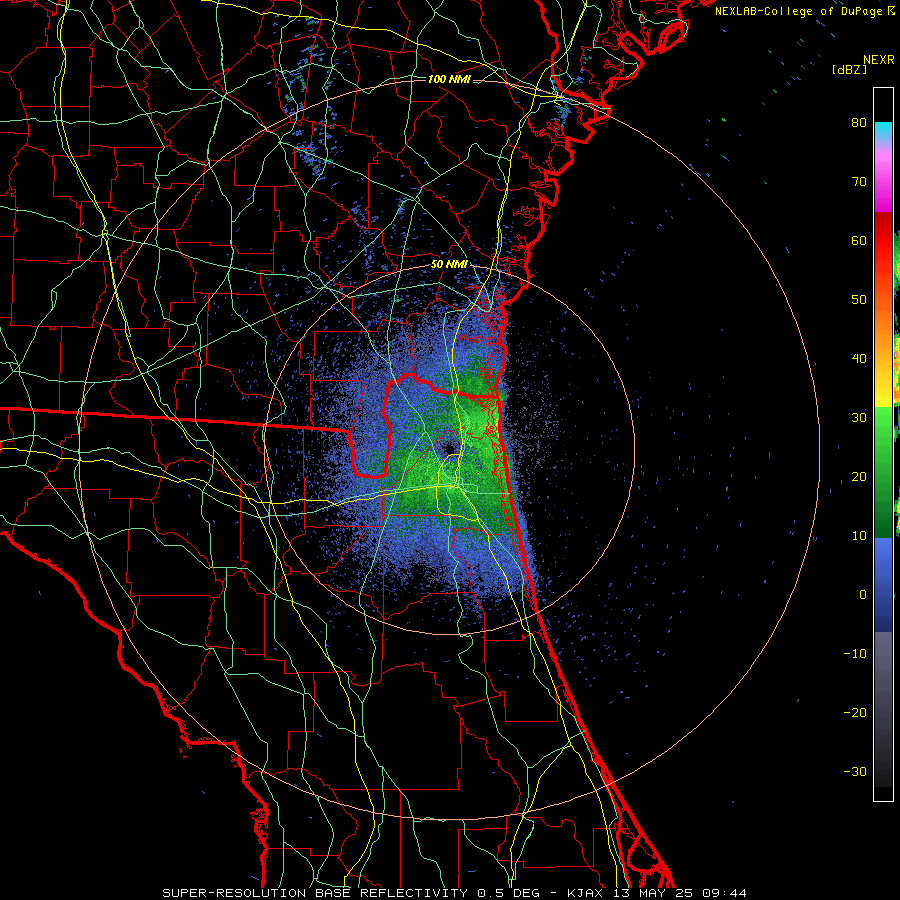This screenshot has width=900, height=900.
Task: Click the -10 value on dBZ scale
Action: click(x=855, y=654)
